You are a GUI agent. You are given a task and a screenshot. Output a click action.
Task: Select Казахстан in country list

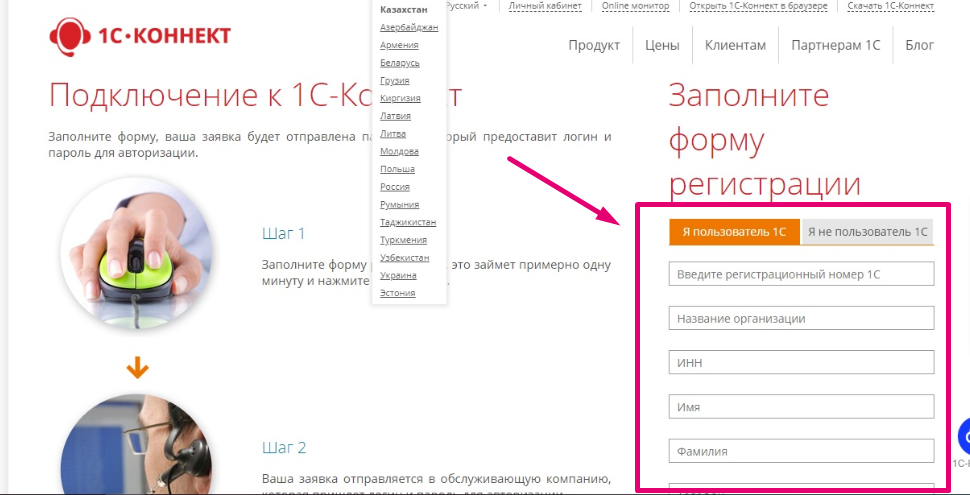(403, 9)
